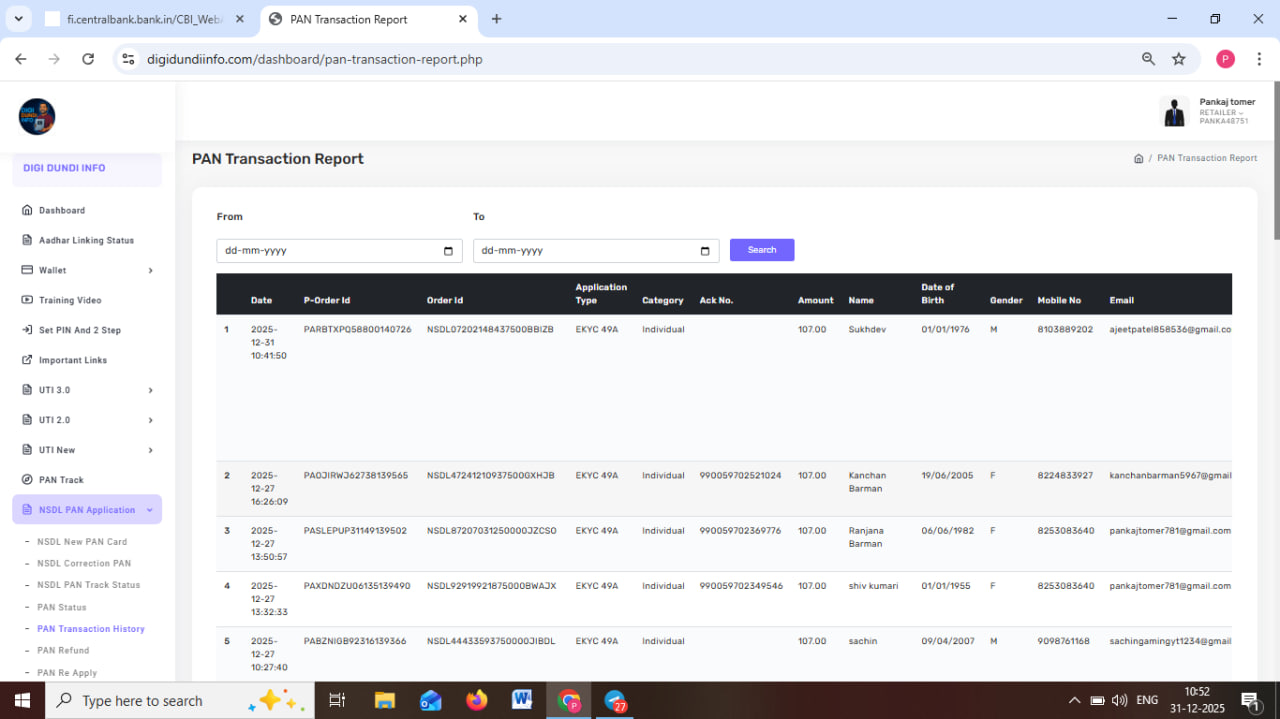This screenshot has height=719, width=1280.
Task: Click the Training Video play icon
Action: click(28, 300)
